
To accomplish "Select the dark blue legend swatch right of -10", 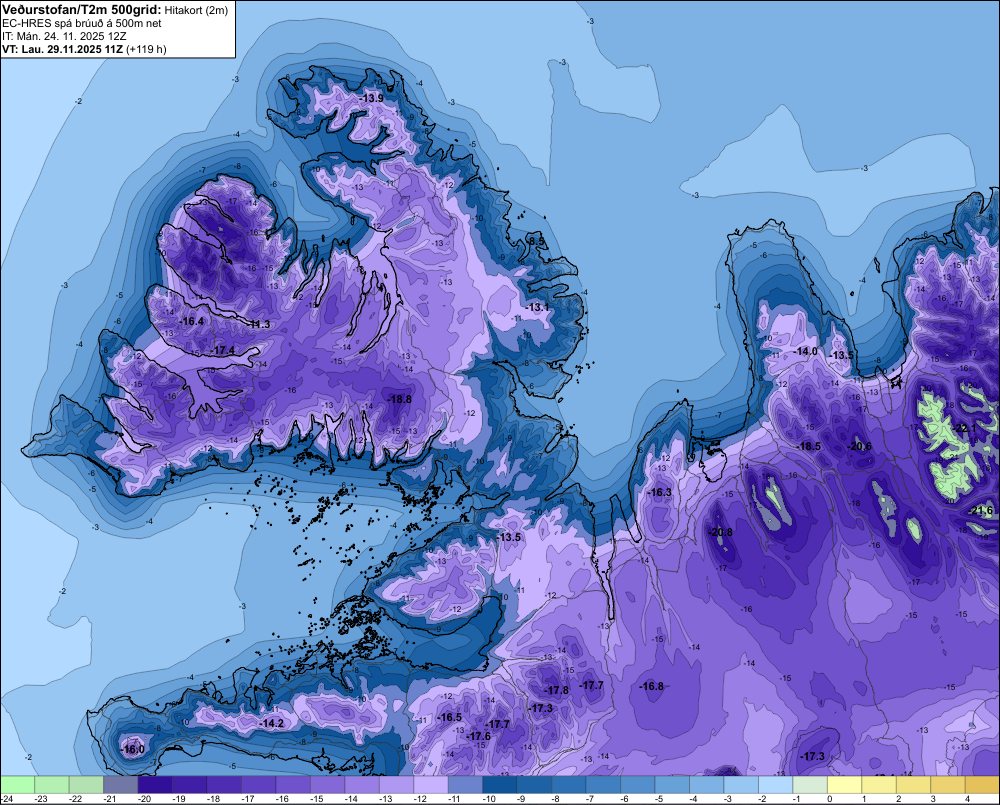I will (499, 784).
